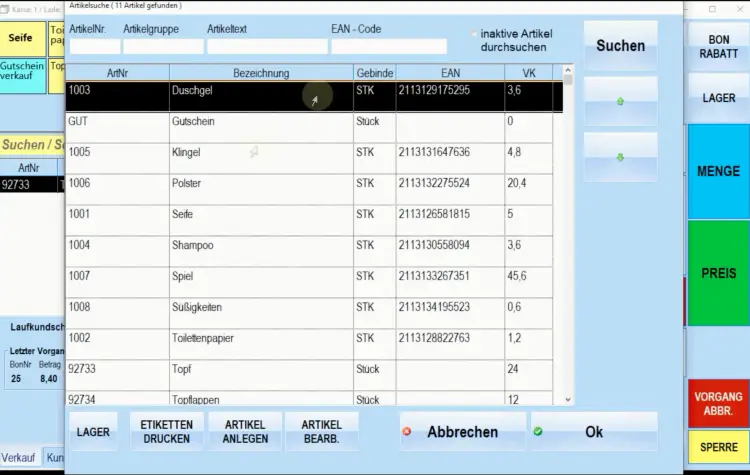Sort table by VK column header
Image resolution: width=750 pixels, height=475 pixels.
[x=528, y=73]
